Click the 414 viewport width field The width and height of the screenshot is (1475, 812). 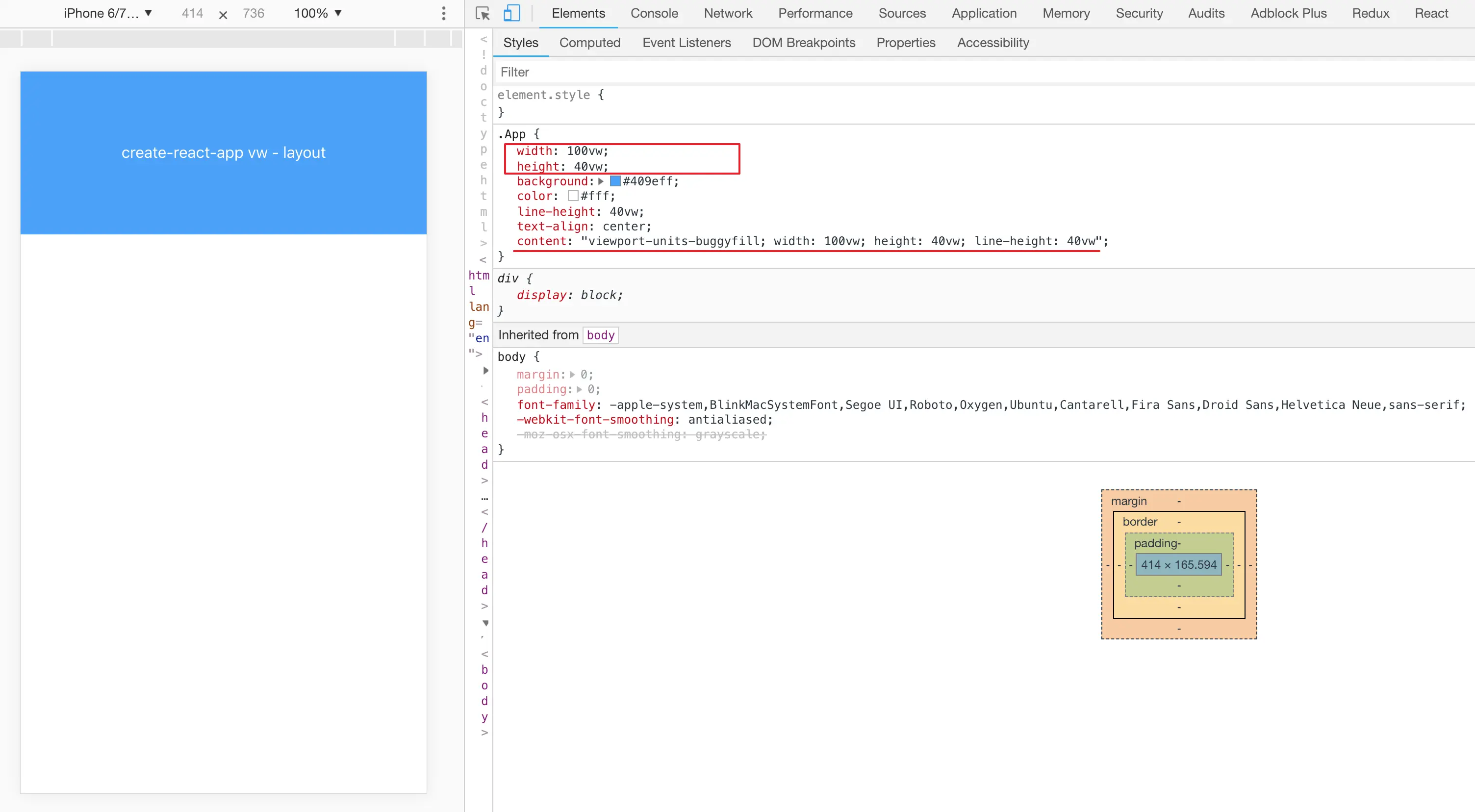tap(192, 13)
